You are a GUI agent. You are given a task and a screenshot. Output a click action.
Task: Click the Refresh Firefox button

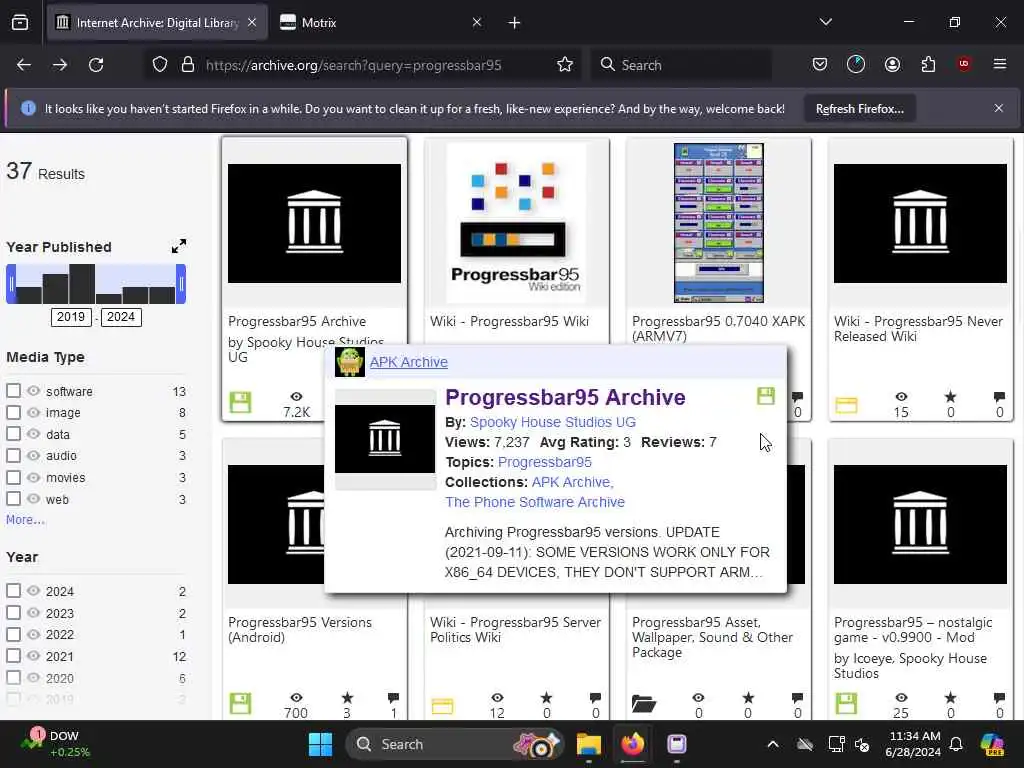tap(859, 109)
